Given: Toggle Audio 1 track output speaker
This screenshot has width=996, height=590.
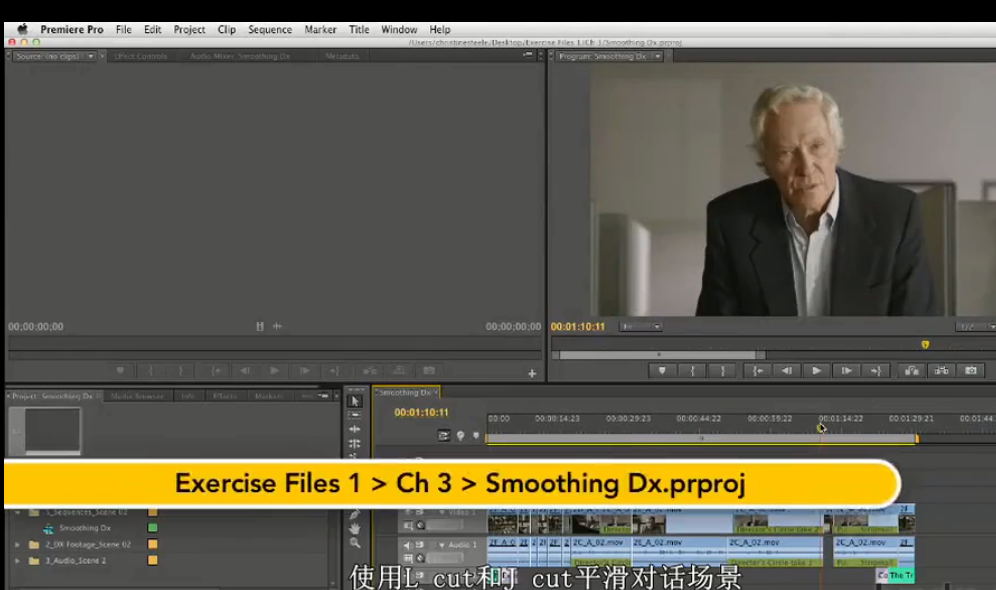Looking at the screenshot, I should pyautogui.click(x=408, y=545).
